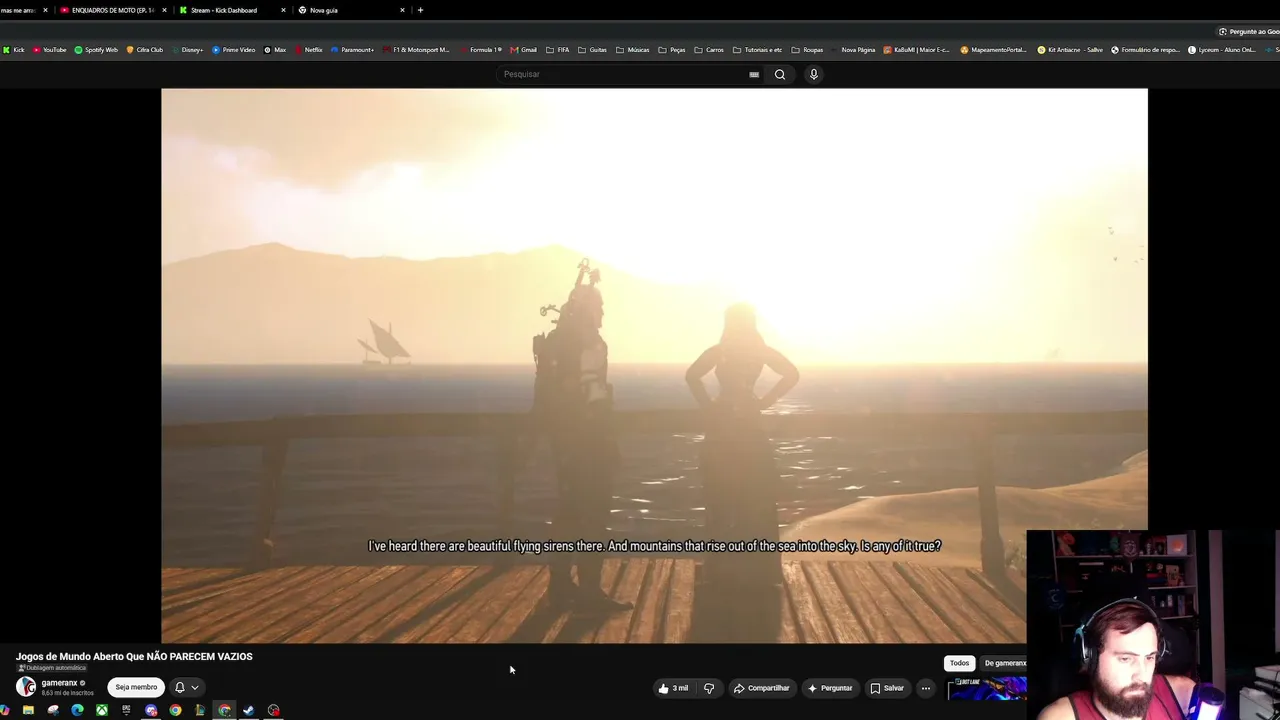Open File Explorer from the taskbar
Viewport: 1280px width, 720px height.
28,710
